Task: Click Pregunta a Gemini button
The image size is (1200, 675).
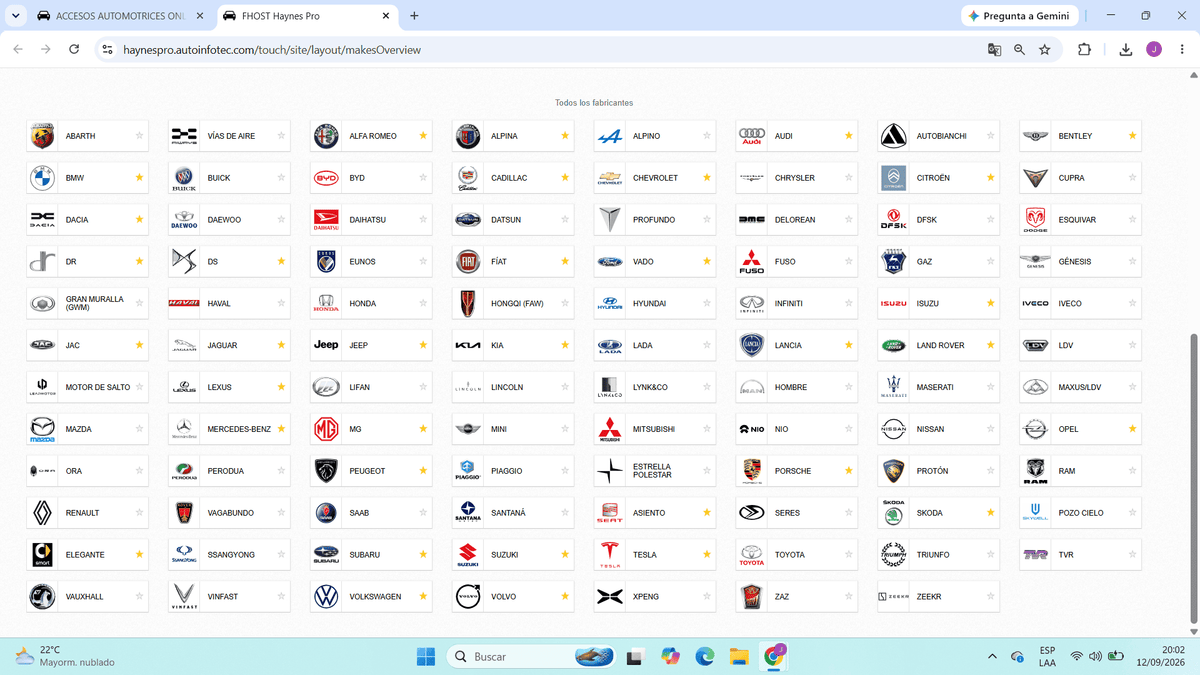Action: [1020, 16]
